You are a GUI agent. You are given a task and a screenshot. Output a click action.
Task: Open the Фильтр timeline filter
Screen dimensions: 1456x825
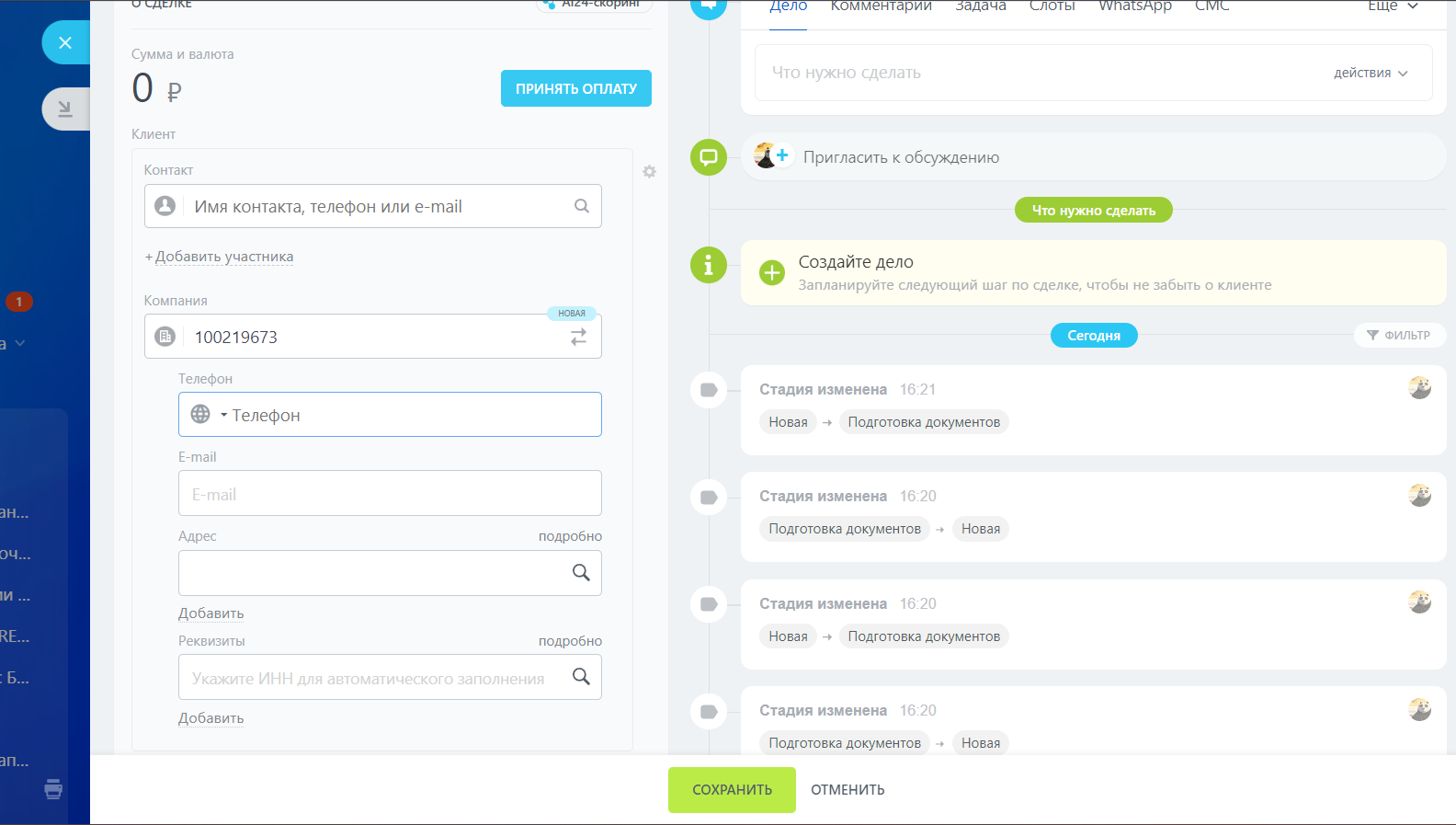[x=1399, y=336]
